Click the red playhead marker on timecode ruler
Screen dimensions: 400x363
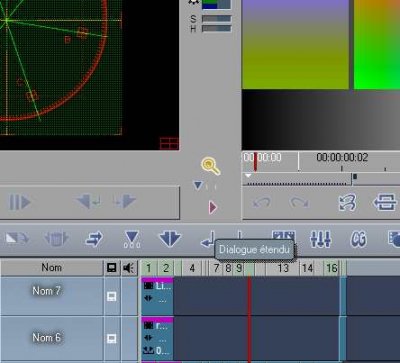(255, 161)
